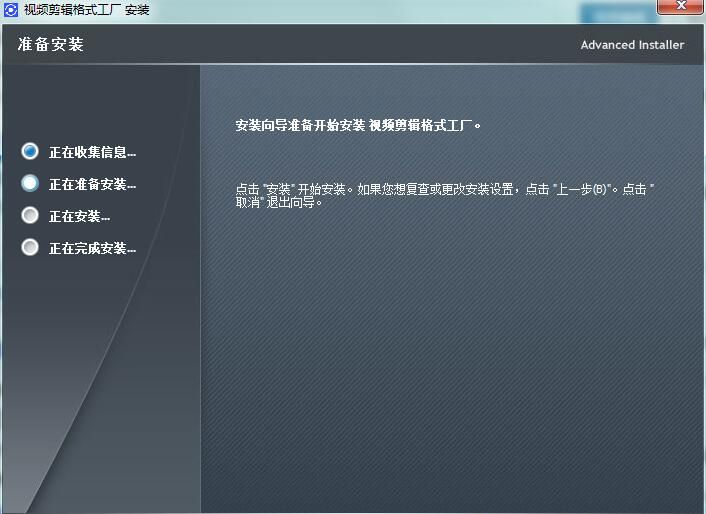Click the window title 视频剪辑格式工厂 安装
Screen dimensions: 706x514
pyautogui.click(x=86, y=10)
